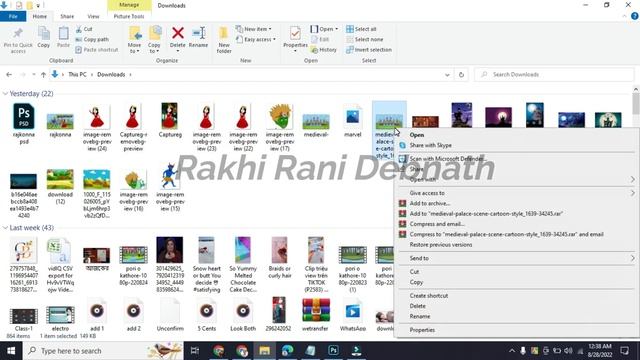Click Copy path in ribbon
Viewport: 640px width, 360px height.
tap(92, 39)
